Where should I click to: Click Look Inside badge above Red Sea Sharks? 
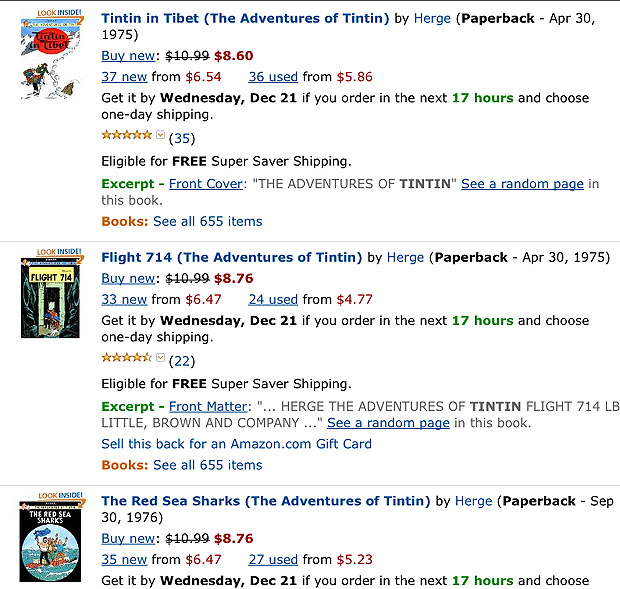pos(60,495)
